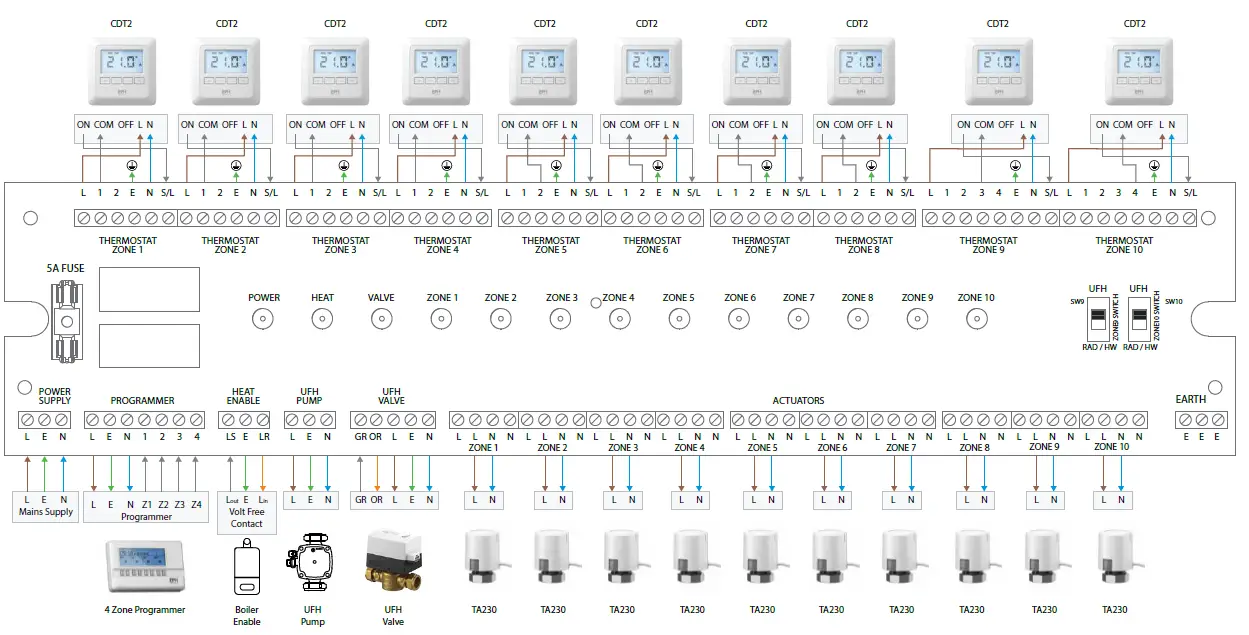Screen dimensions: 1249x635
Task: Click the 4 Zone Programmer device image
Action: pyautogui.click(x=145, y=566)
